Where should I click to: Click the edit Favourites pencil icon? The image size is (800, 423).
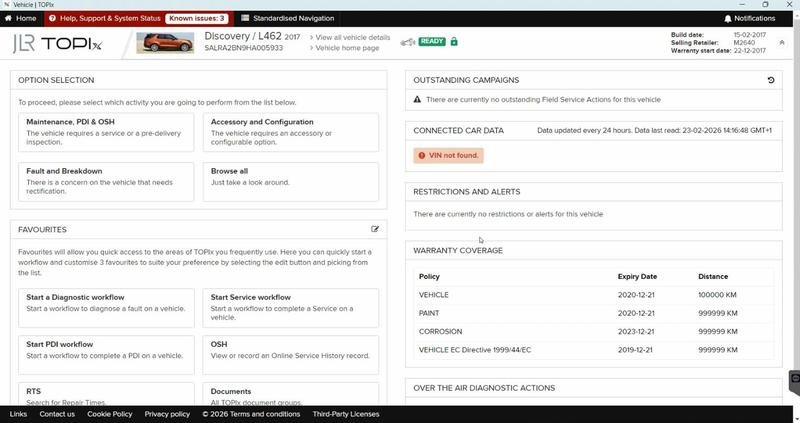tap(375, 229)
